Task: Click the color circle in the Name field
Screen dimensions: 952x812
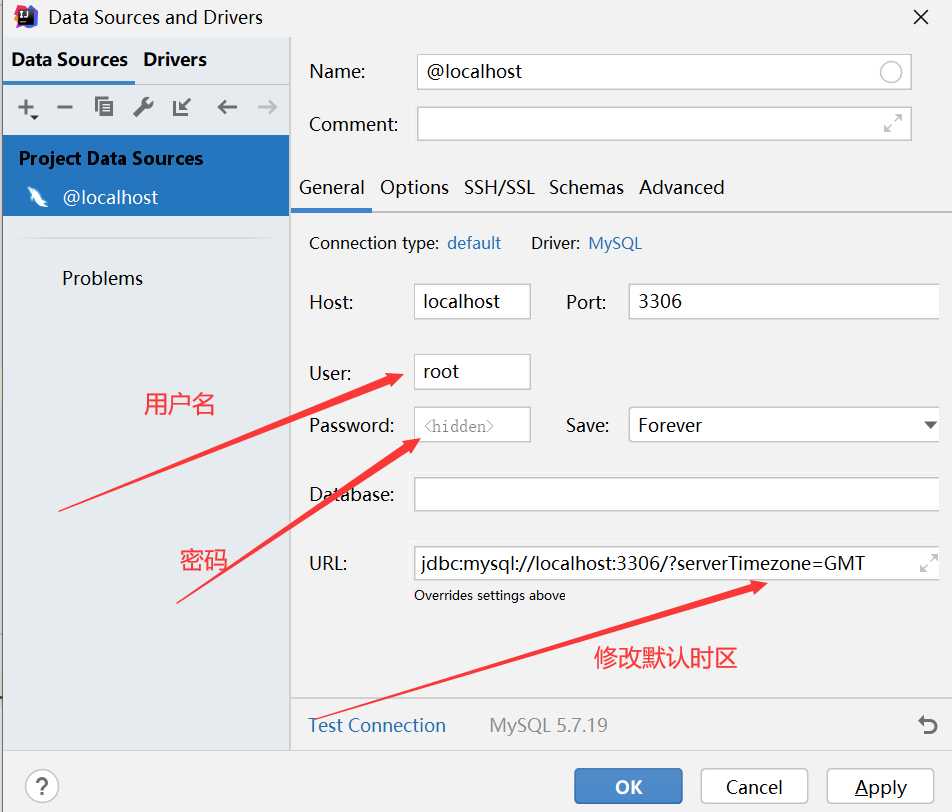Action: (x=891, y=72)
